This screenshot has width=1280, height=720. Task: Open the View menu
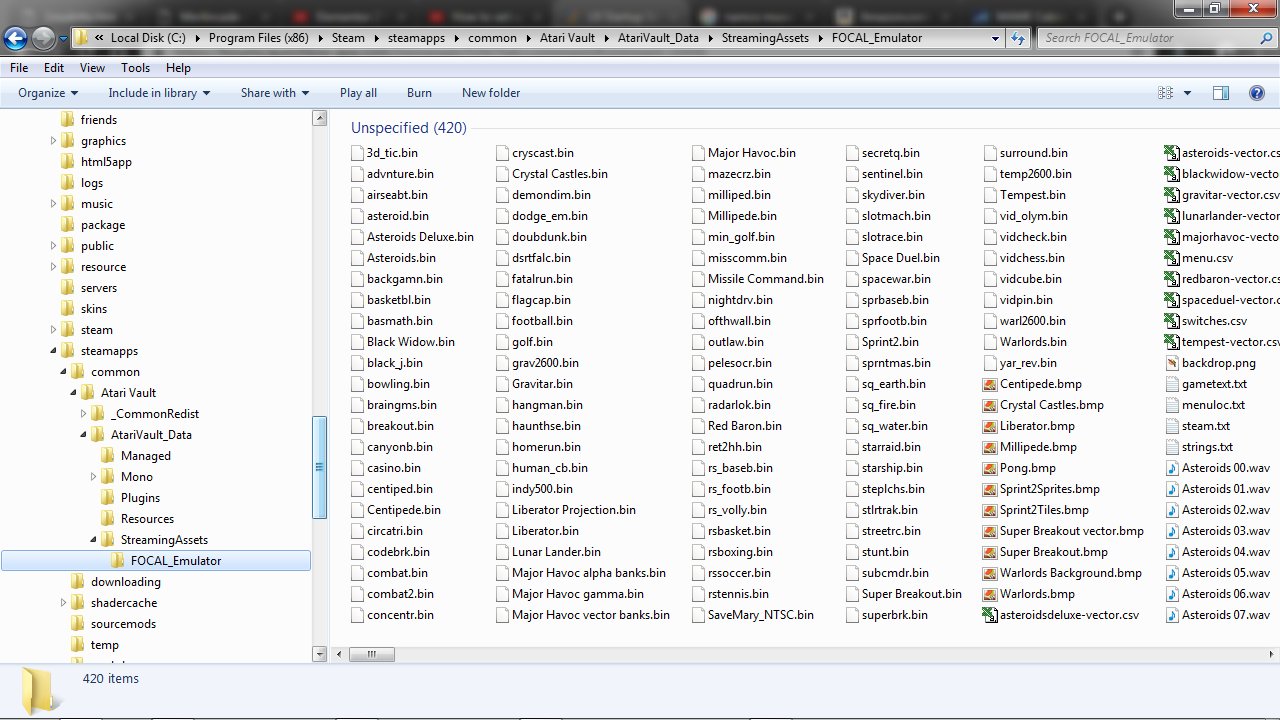[x=92, y=68]
